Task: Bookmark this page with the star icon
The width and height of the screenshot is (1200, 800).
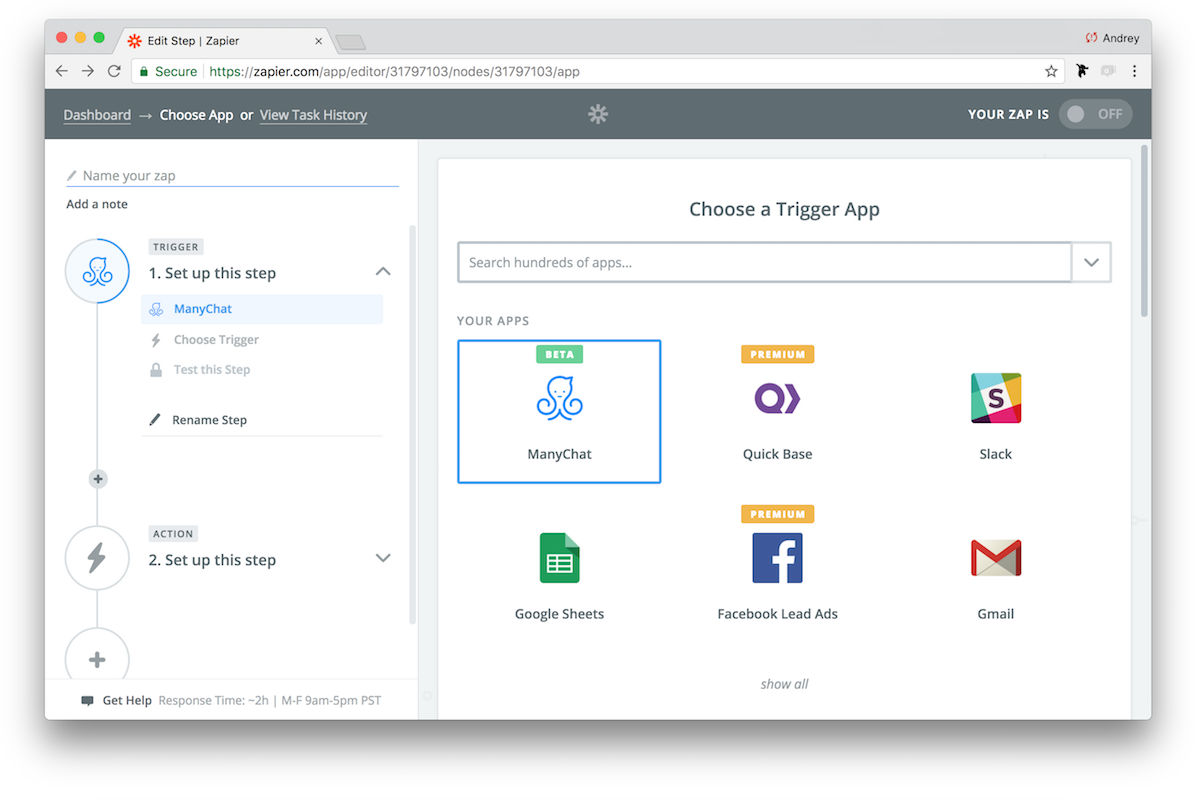Action: (1051, 71)
